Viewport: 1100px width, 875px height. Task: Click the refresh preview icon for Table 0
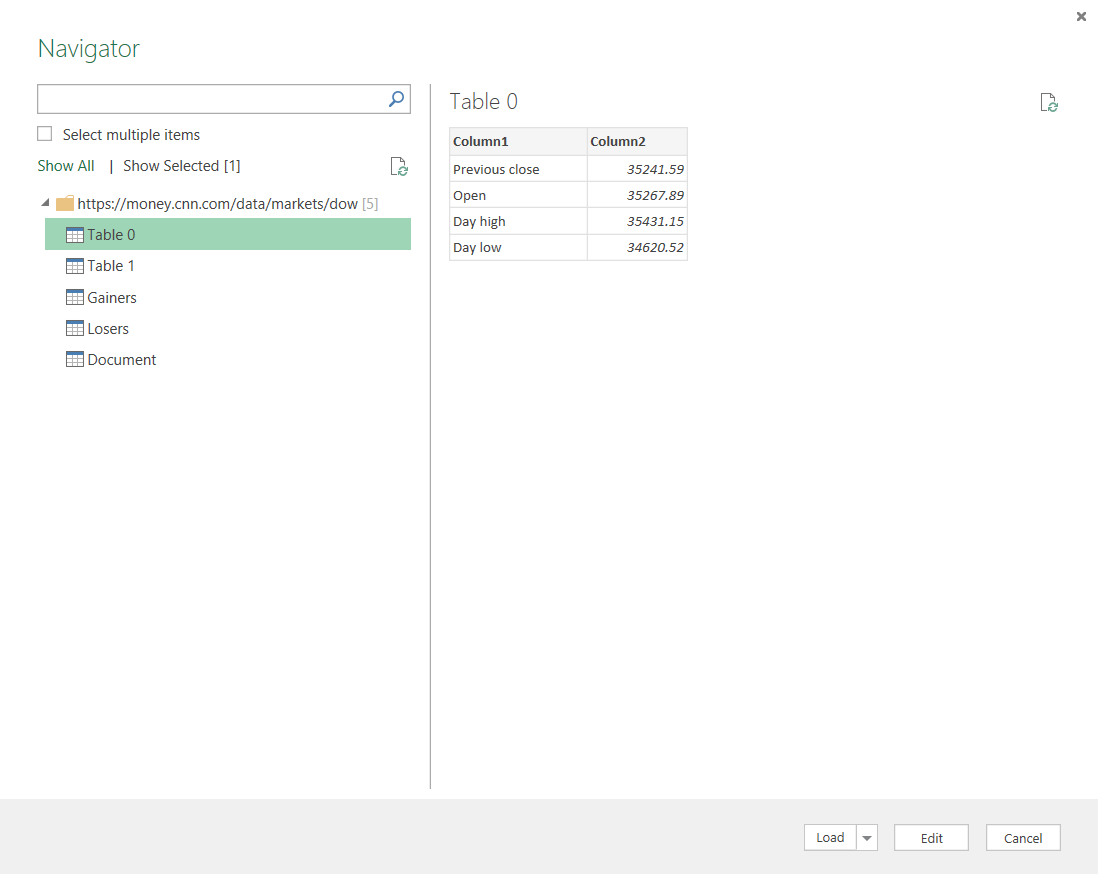pyautogui.click(x=1049, y=102)
